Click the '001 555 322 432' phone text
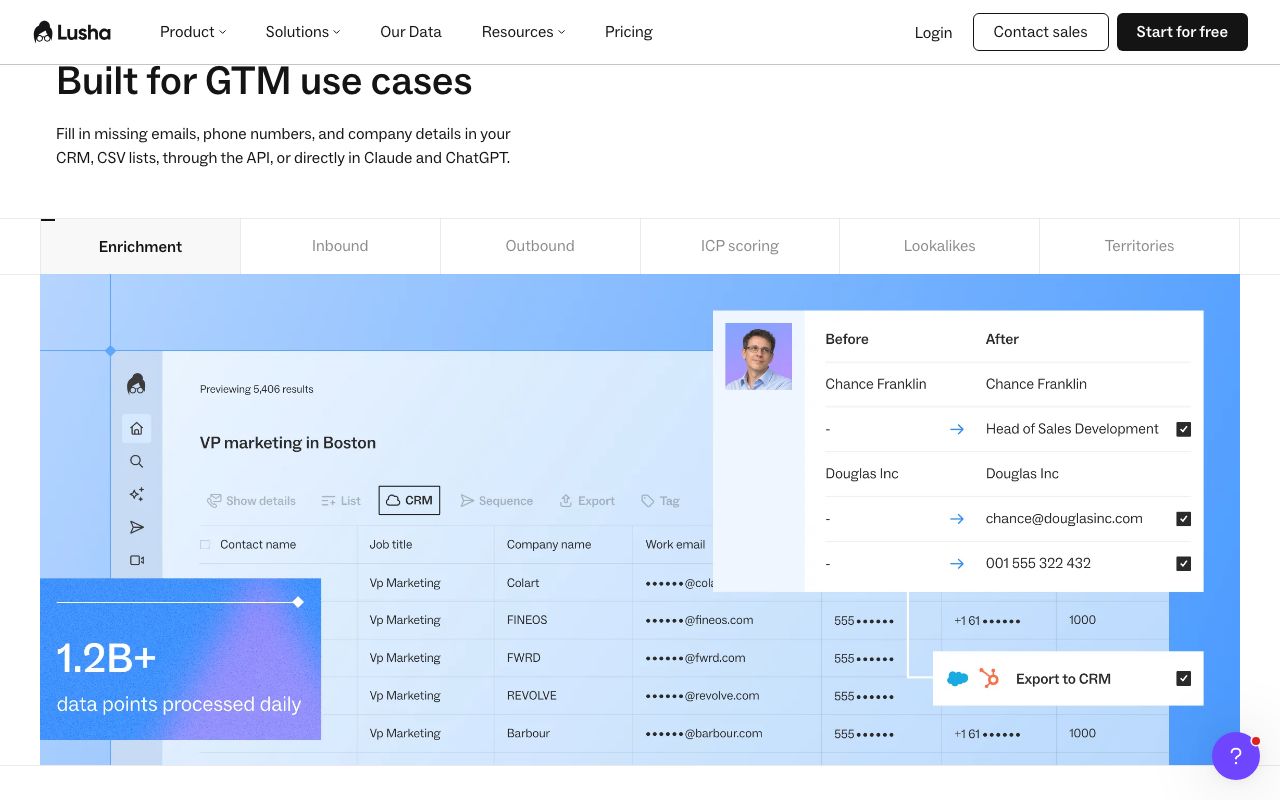Screen dimensions: 1280x800 click(x=1038, y=564)
